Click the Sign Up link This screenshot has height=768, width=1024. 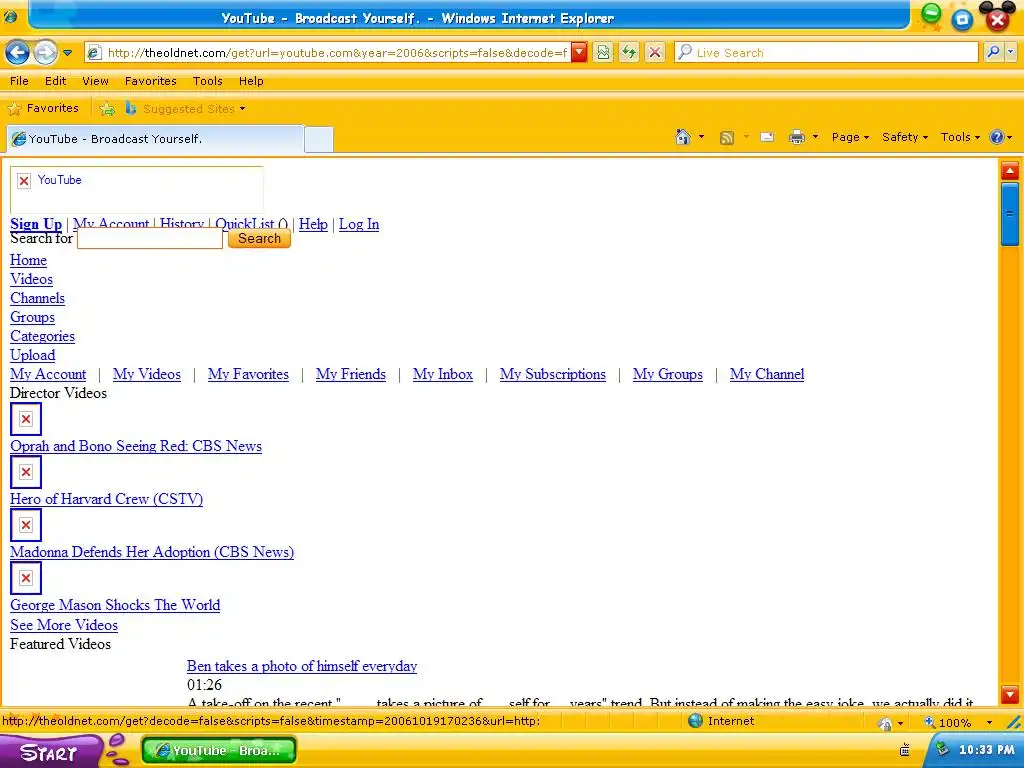[x=36, y=224]
